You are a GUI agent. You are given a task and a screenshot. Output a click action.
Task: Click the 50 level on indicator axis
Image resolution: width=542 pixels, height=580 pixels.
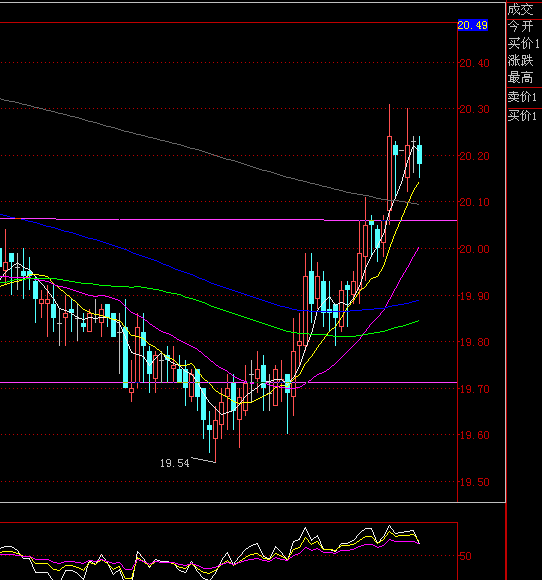tap(465, 556)
